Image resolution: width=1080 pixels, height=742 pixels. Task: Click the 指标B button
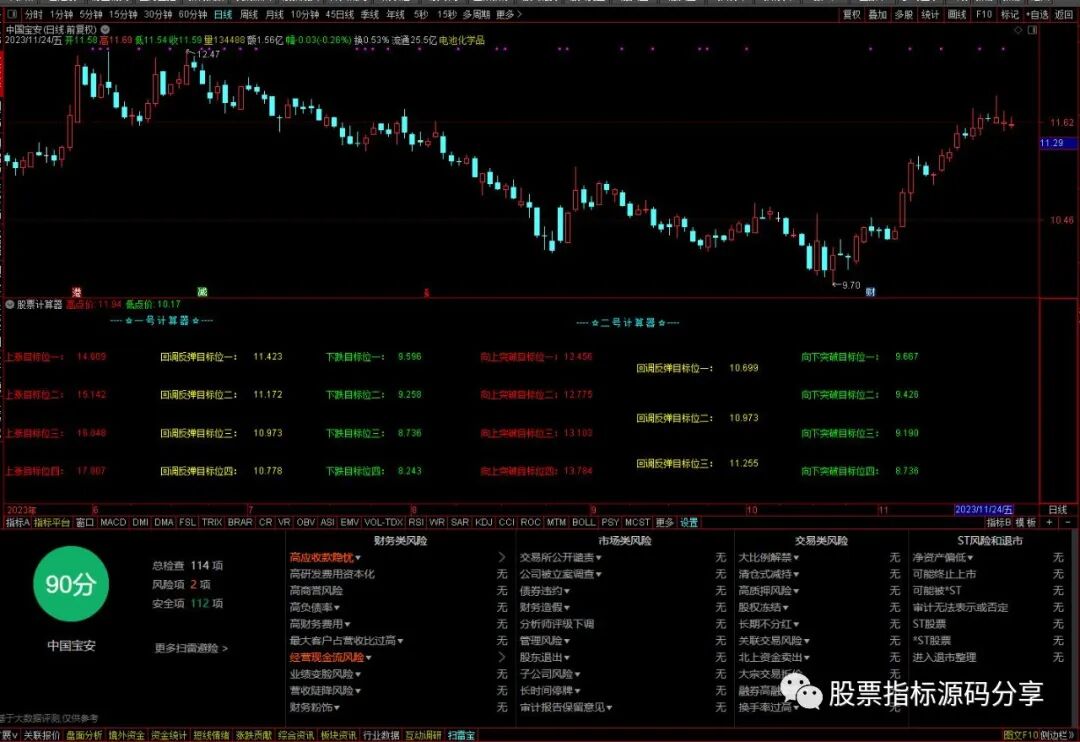click(x=999, y=523)
